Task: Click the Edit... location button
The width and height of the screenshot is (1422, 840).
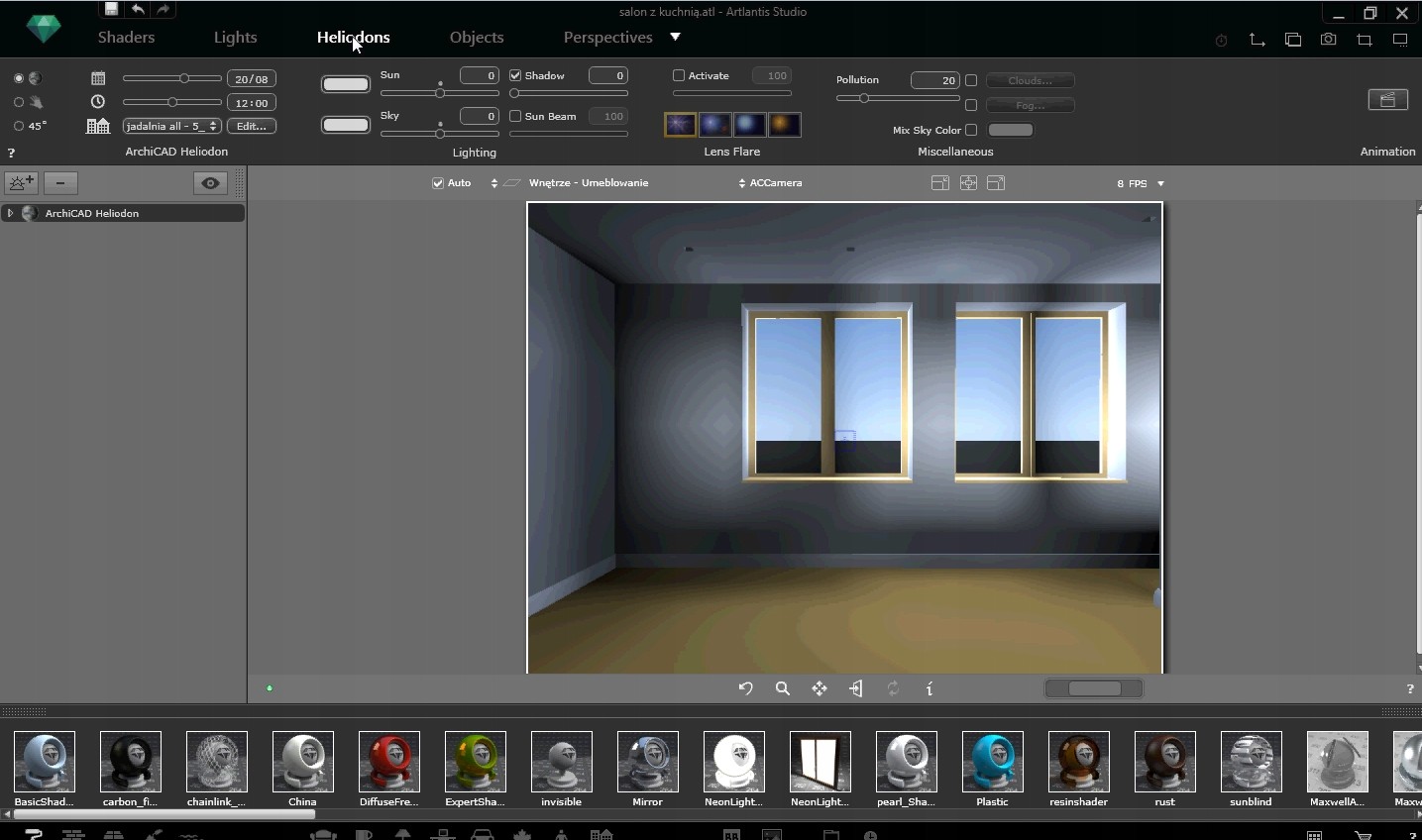Action: (x=252, y=126)
